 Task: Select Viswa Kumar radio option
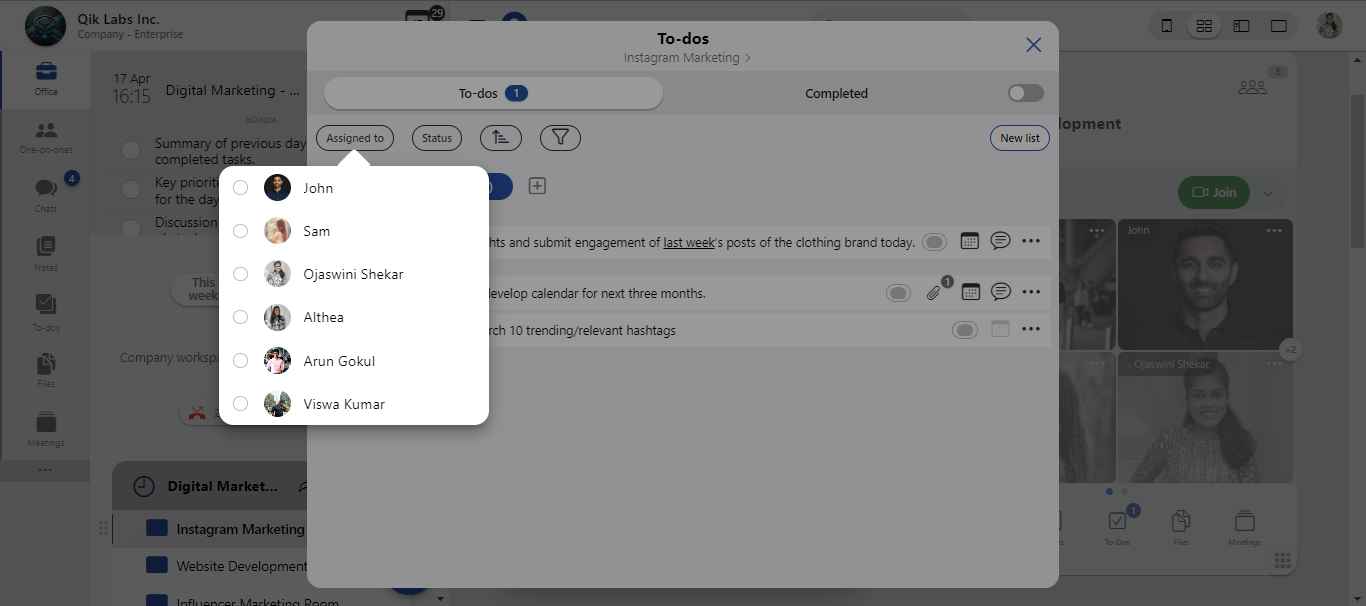coord(241,404)
